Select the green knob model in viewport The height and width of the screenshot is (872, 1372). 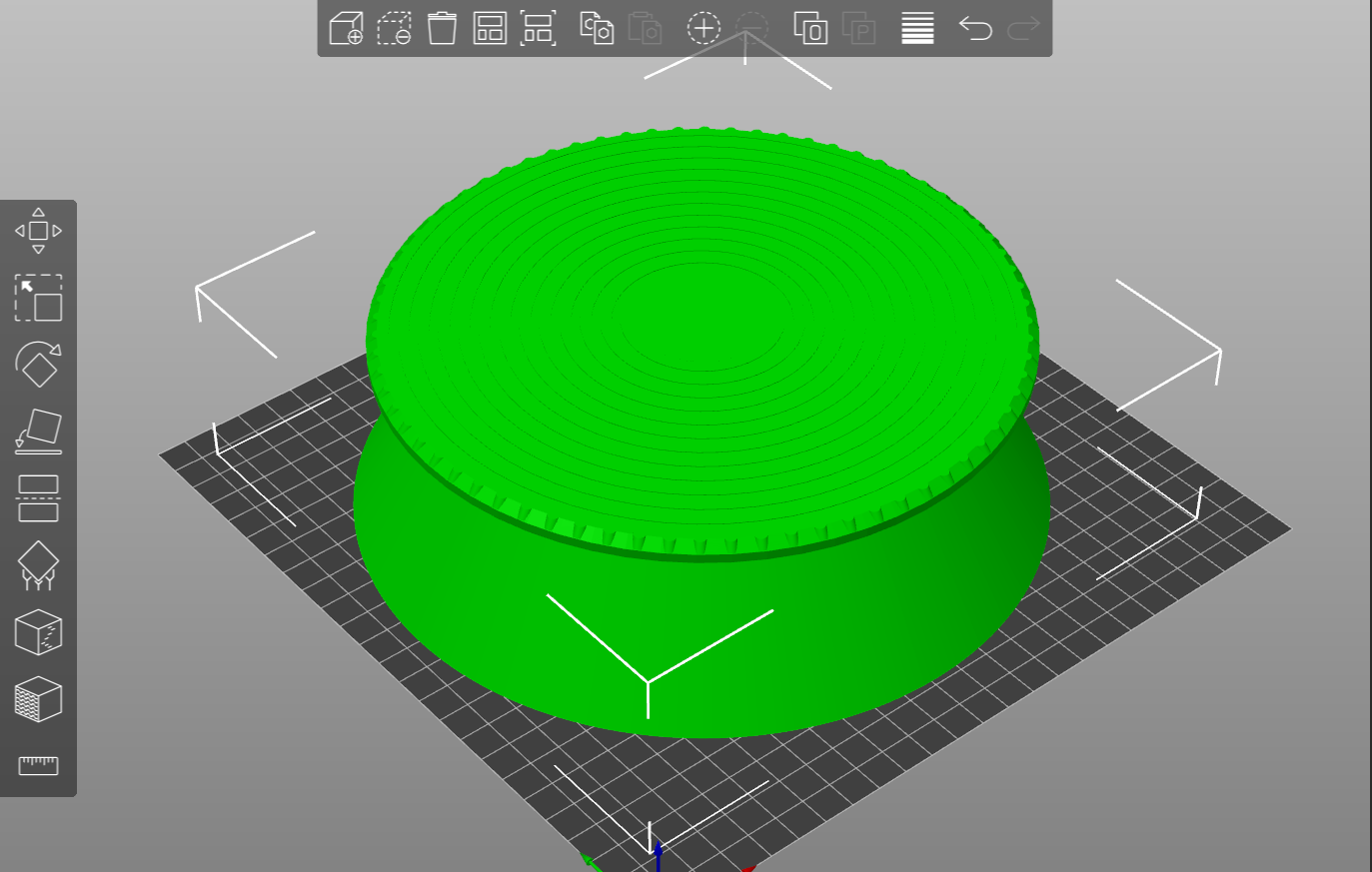(x=701, y=433)
